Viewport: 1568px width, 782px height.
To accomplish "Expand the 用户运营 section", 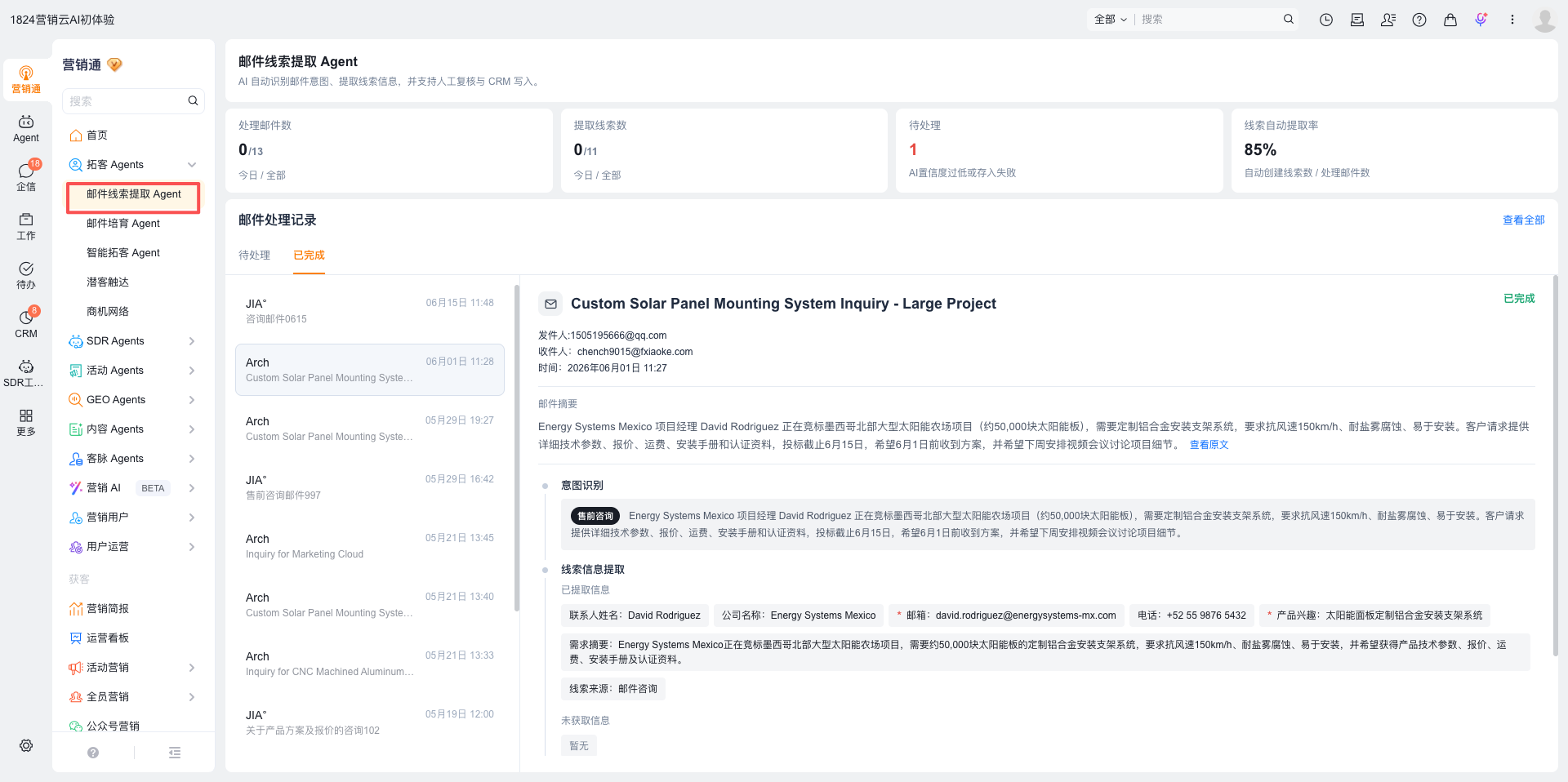I will (192, 547).
